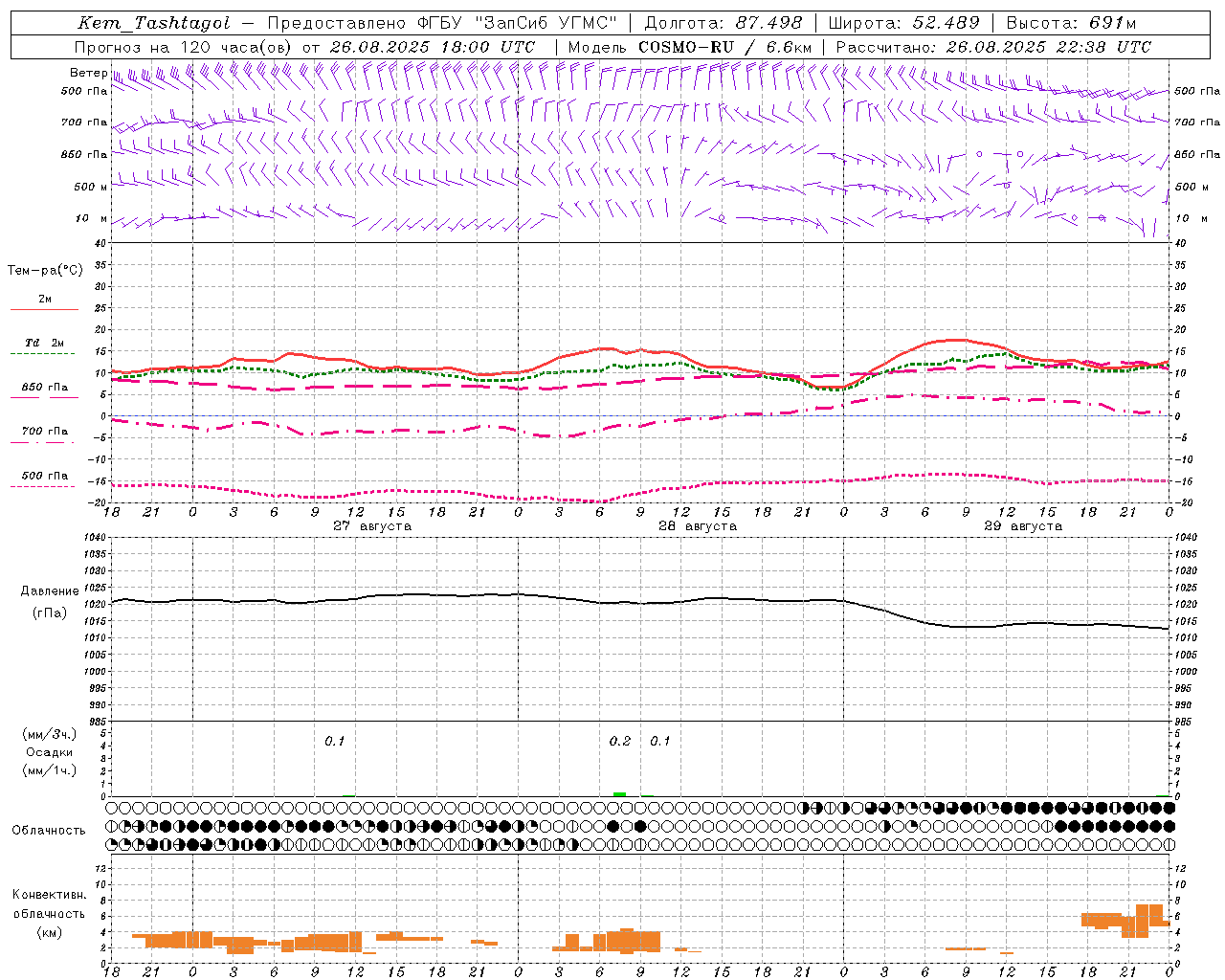Click the 'Модель COSMO-RU / 6.6км' label
Image resolution: width=1225 pixels, height=980 pixels.
click(x=690, y=47)
